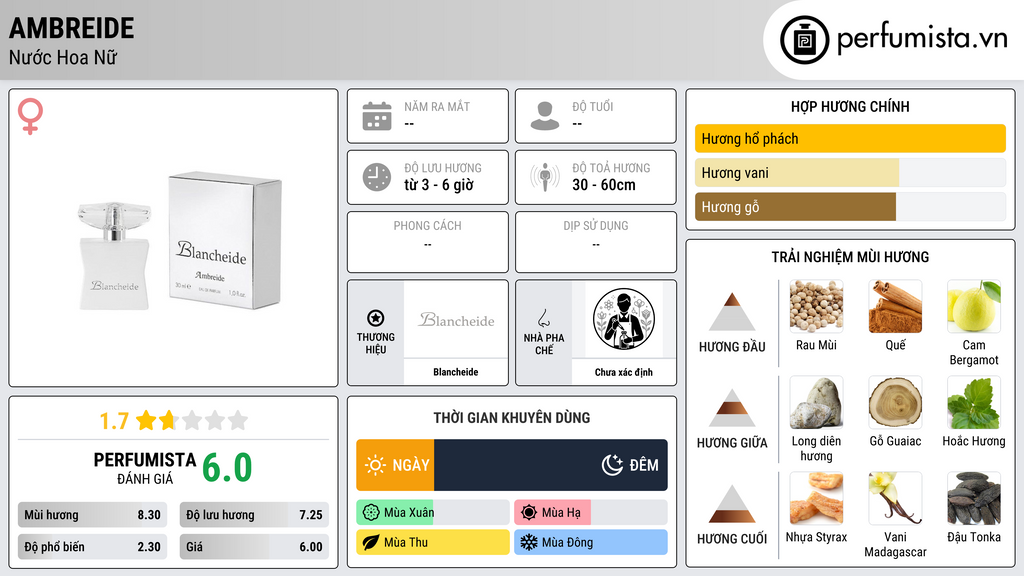The width and height of the screenshot is (1024, 576).
Task: Click the perfumista.vn perfume bottle logo icon
Action: tap(805, 40)
